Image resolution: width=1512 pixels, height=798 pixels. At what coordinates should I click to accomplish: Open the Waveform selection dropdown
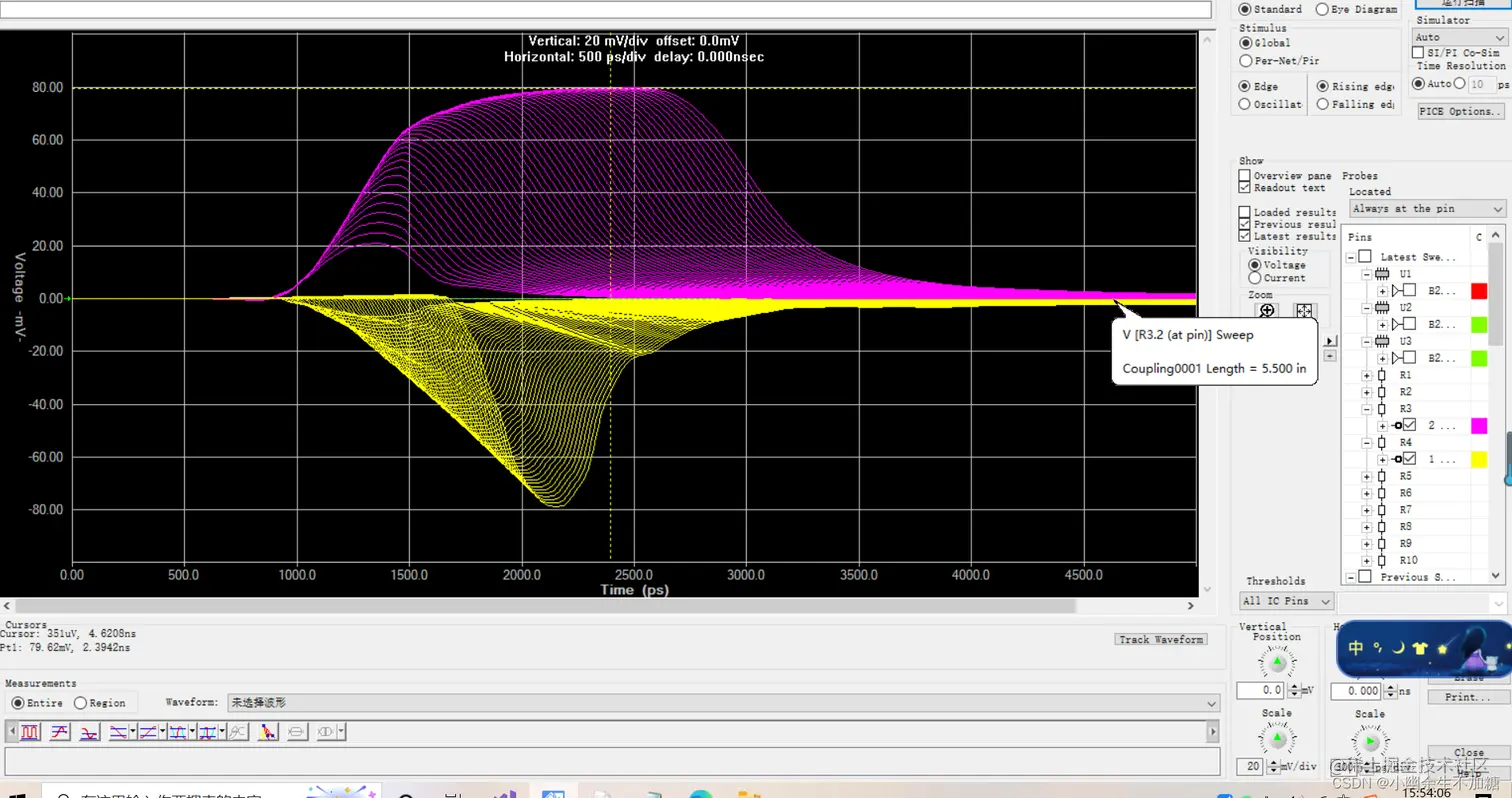click(723, 703)
